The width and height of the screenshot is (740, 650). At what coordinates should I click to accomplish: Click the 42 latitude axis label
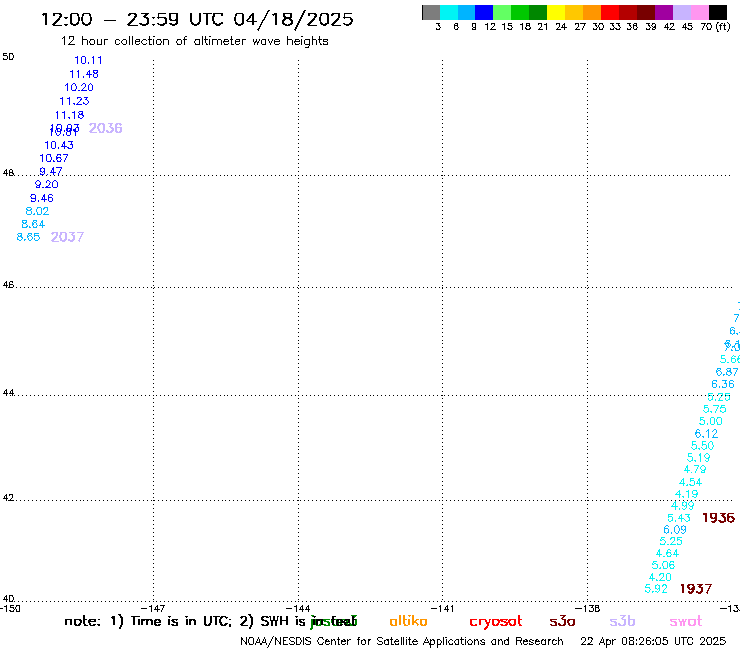tap(8, 498)
